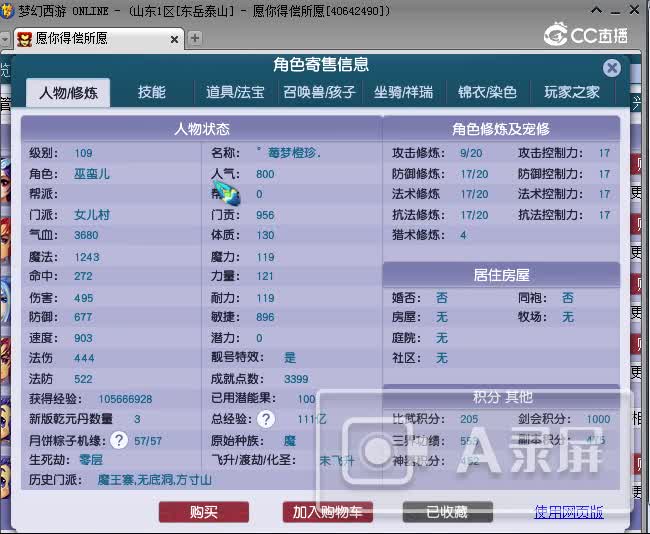This screenshot has height=534, width=650.
Task: Collapse window using the title bar up arrow
Action: pos(597,10)
